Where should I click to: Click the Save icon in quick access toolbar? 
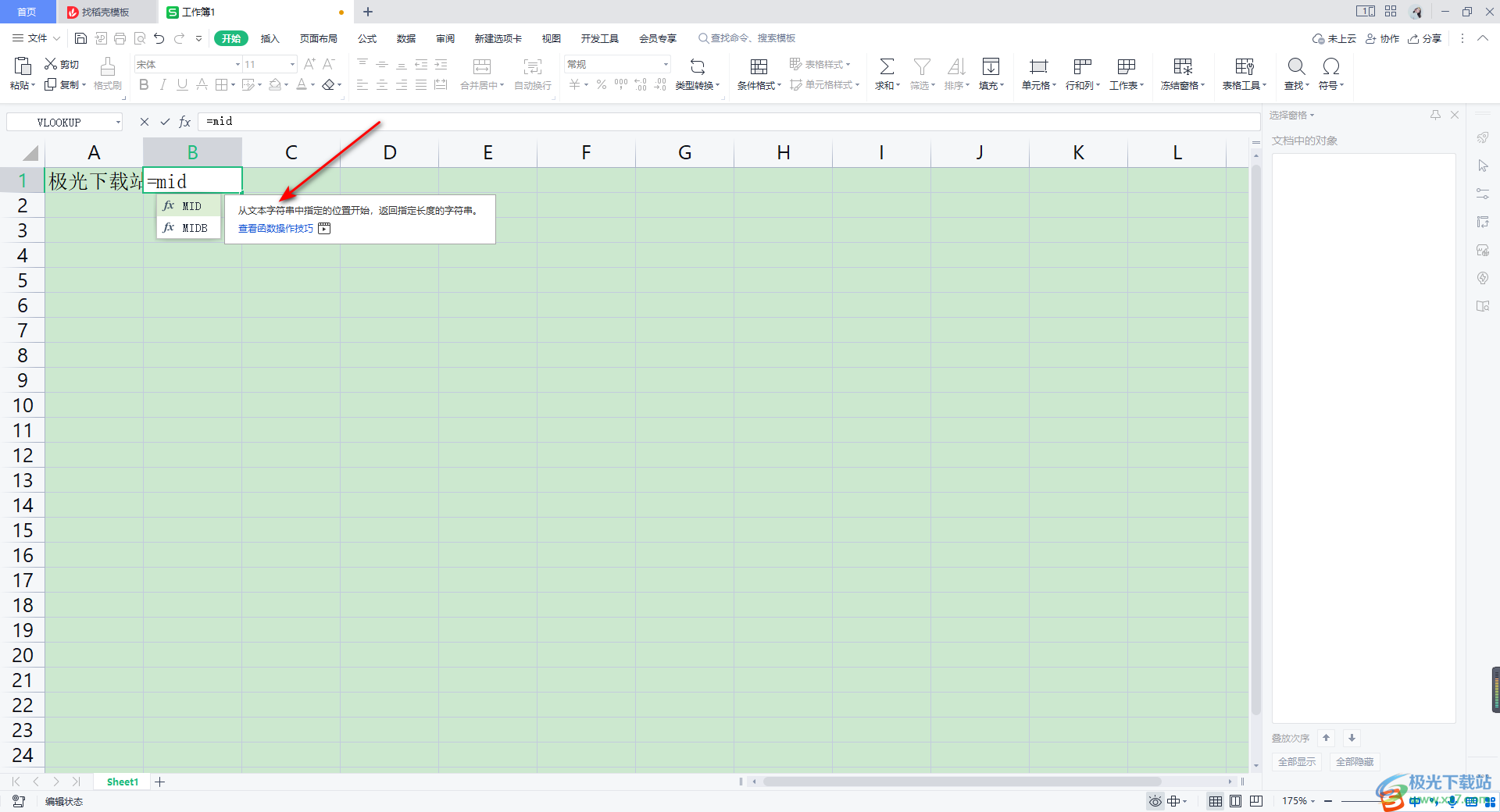click(80, 38)
